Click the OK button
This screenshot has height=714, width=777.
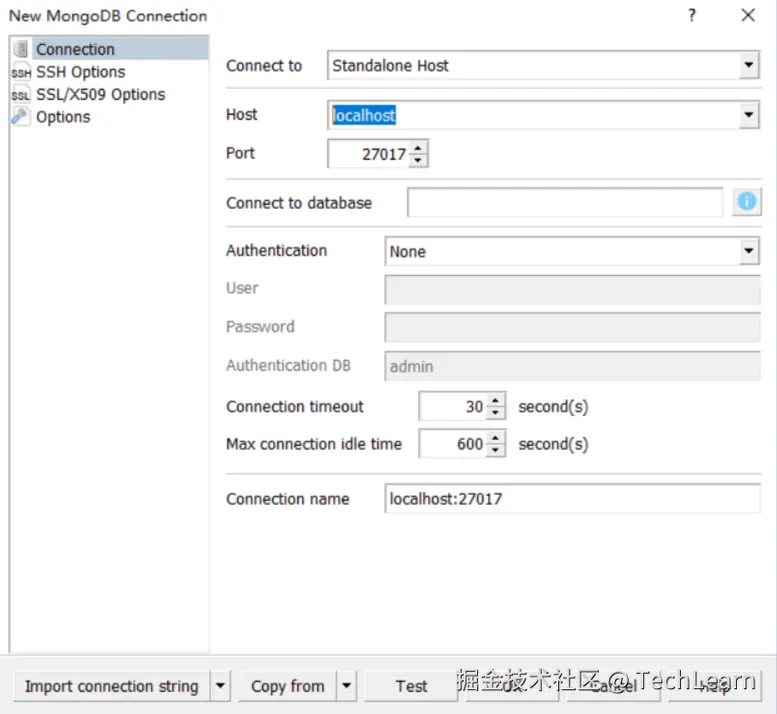point(512,686)
